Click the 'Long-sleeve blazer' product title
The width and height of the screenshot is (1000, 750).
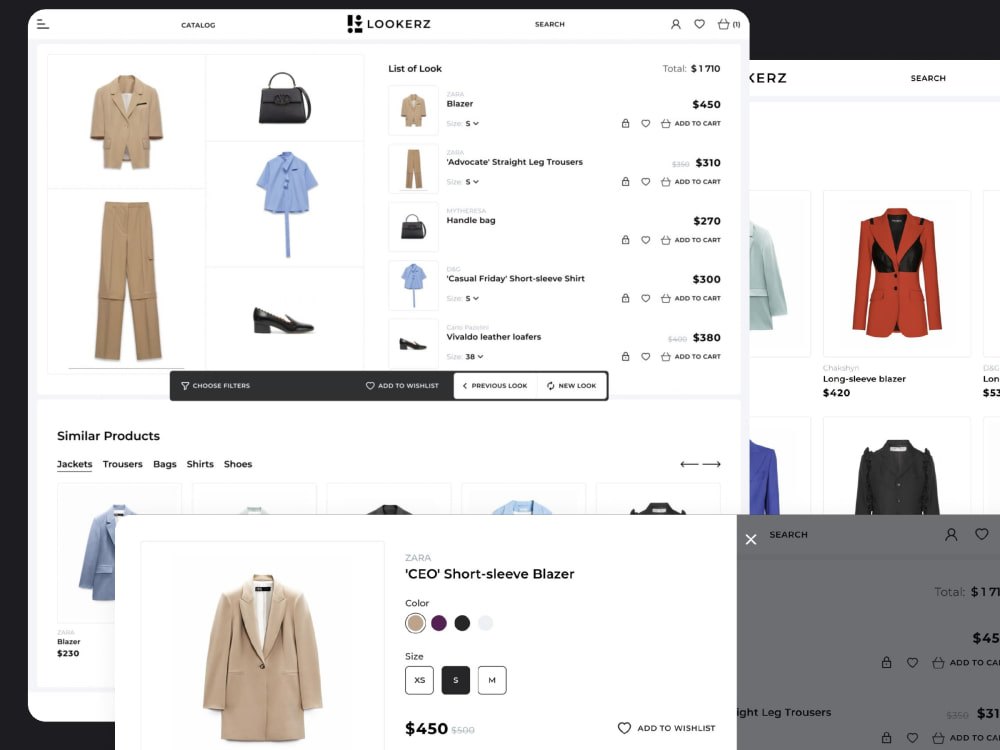coord(864,379)
